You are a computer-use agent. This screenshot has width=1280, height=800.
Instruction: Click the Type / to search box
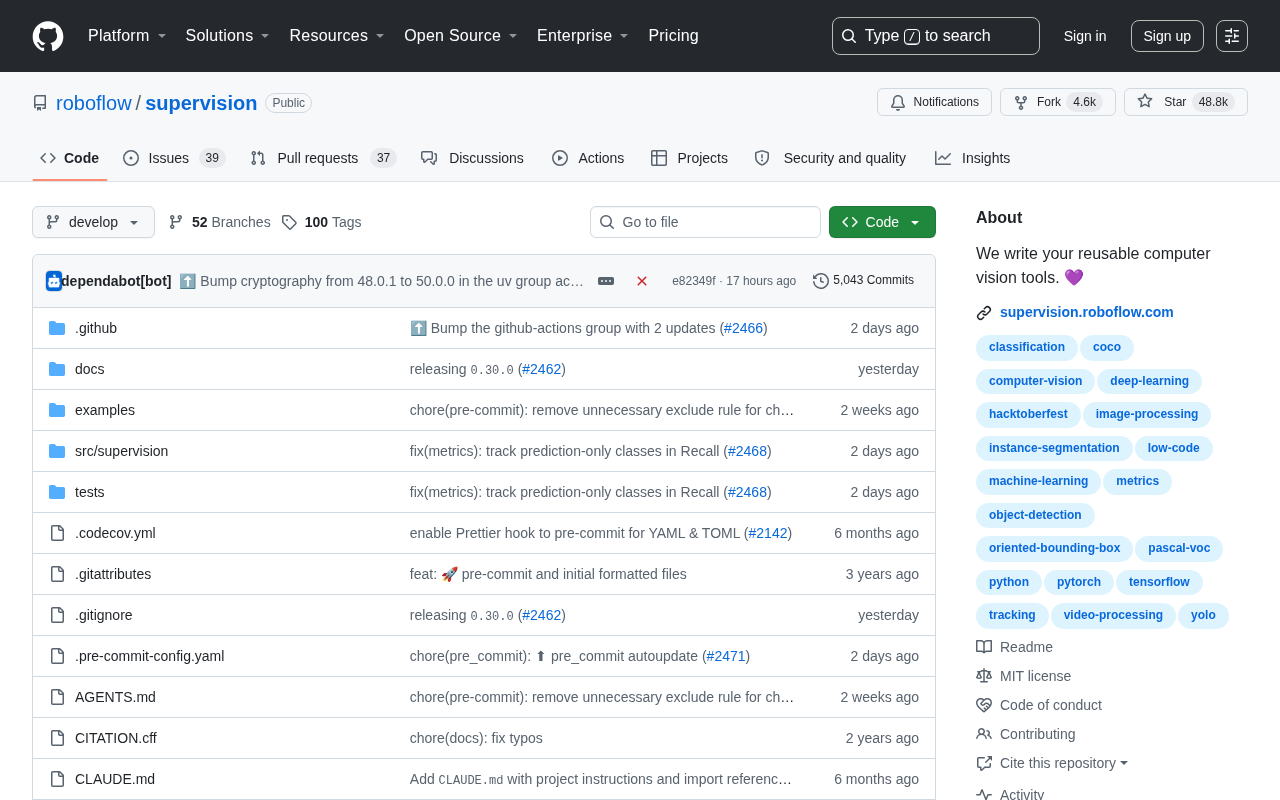[x=936, y=36]
